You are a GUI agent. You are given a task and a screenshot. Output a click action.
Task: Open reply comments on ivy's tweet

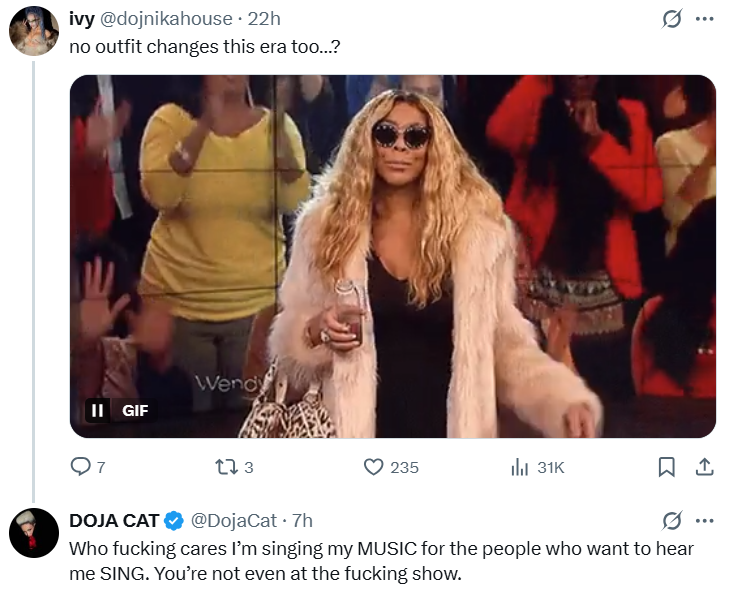pos(88,467)
